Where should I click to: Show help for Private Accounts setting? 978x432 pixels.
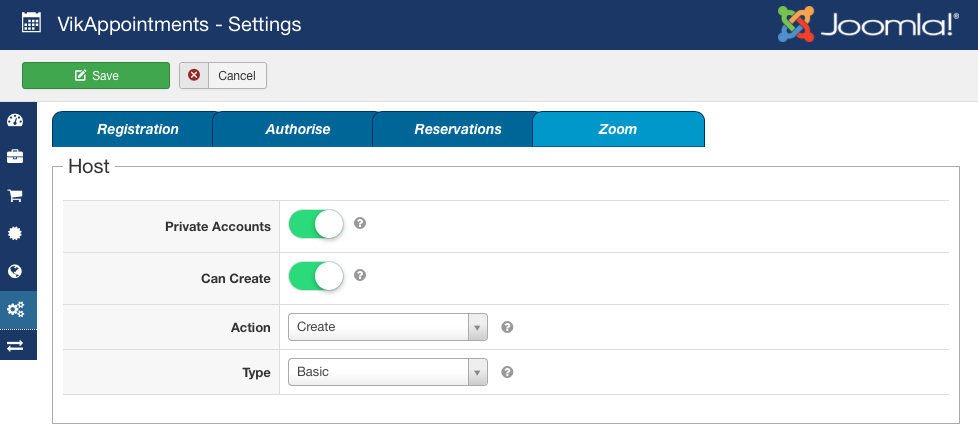[360, 223]
